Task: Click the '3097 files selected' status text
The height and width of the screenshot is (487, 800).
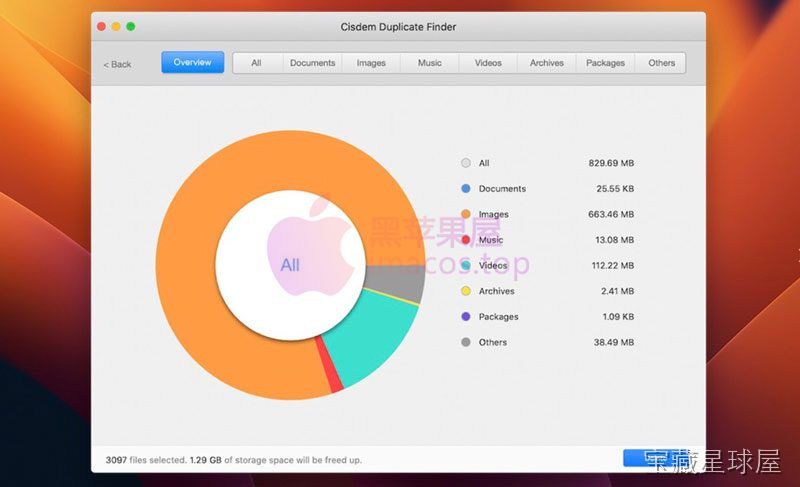Action: pos(146,460)
